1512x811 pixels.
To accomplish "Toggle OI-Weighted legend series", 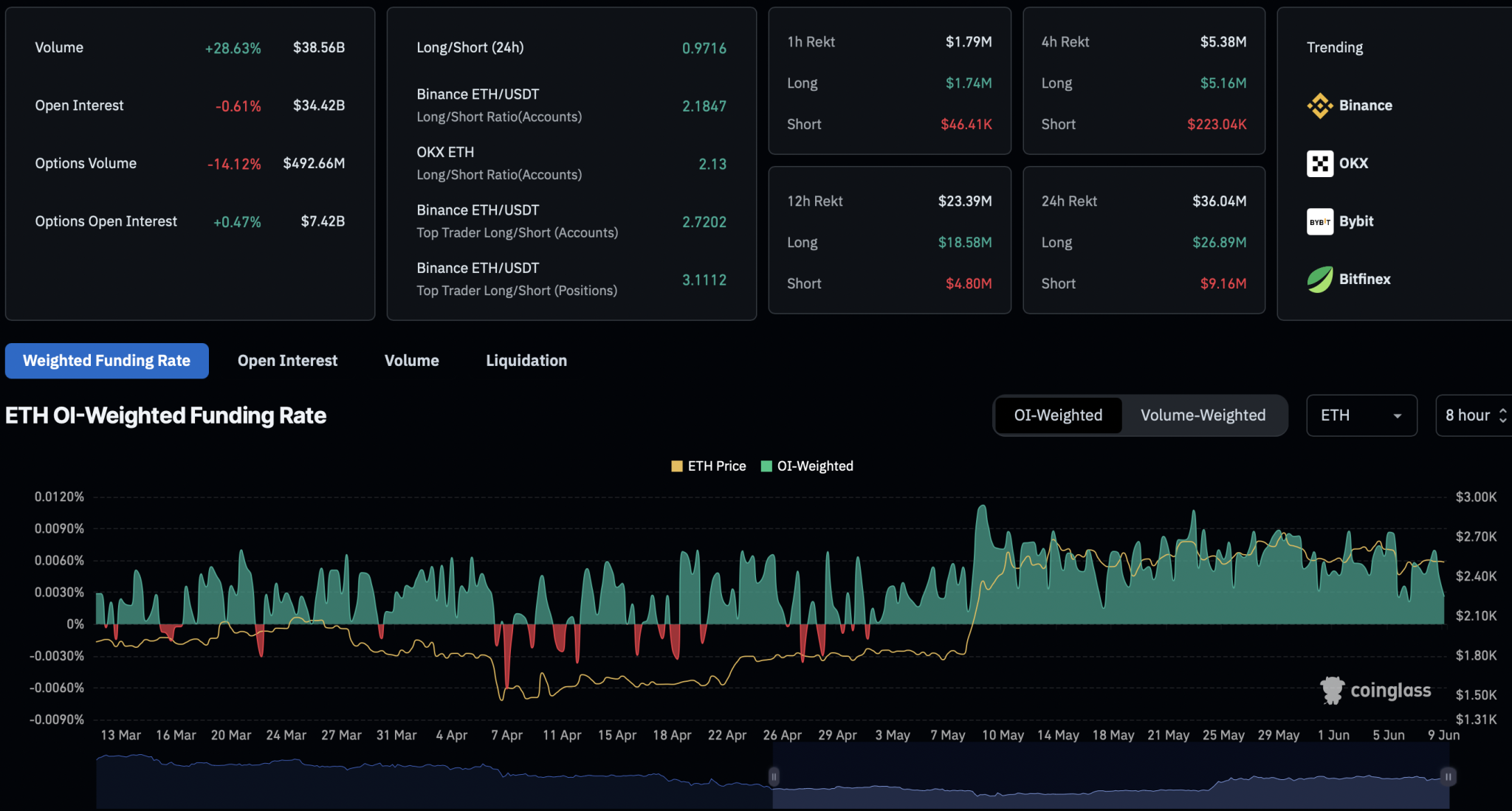I will pyautogui.click(x=807, y=466).
